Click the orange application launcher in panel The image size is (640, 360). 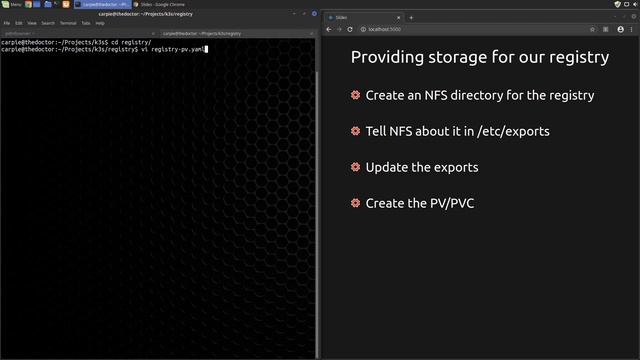point(66,4)
